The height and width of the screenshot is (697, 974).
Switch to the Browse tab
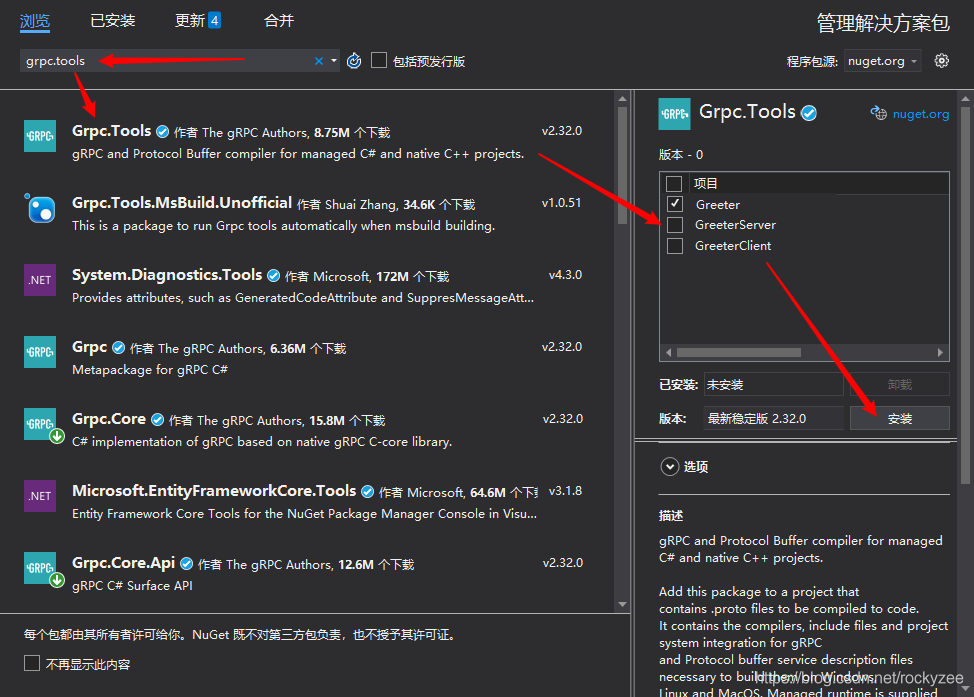35,21
